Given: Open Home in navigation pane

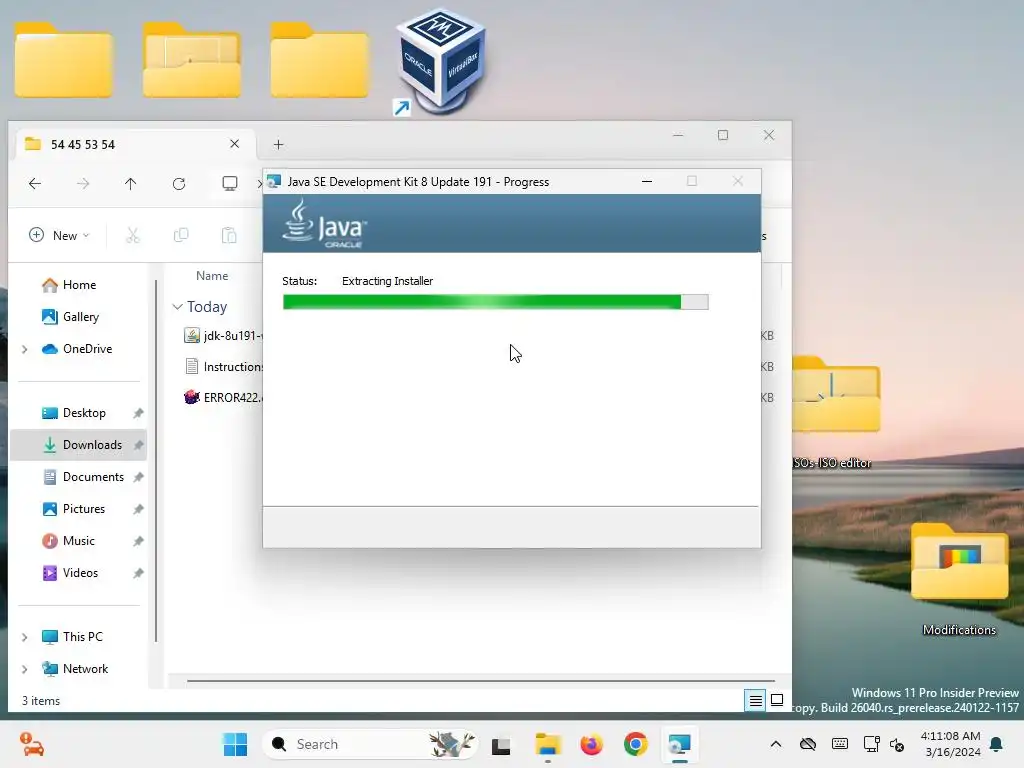Looking at the screenshot, I should 79,285.
